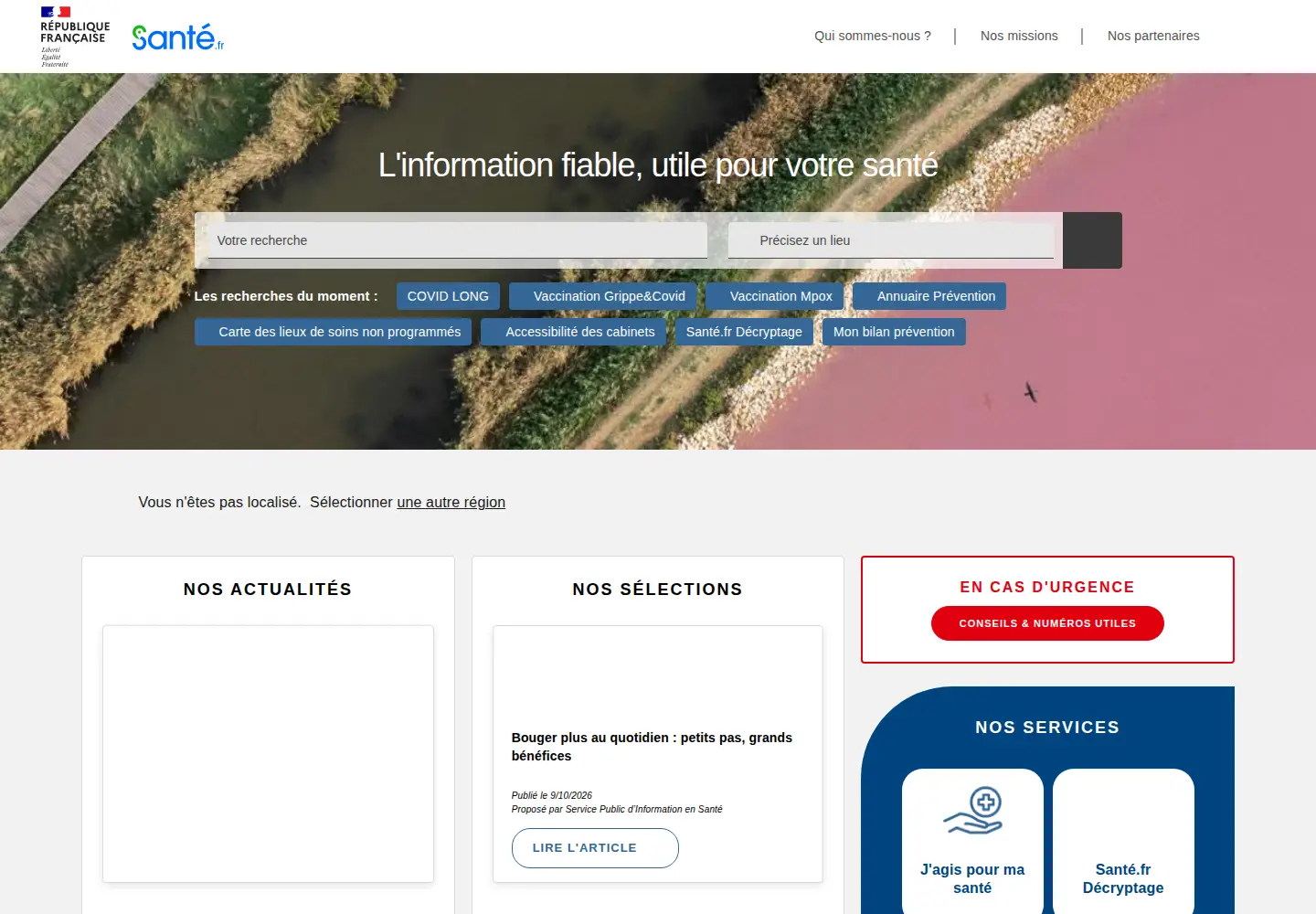Select the Santé.fr Décryptage search tag

(744, 332)
